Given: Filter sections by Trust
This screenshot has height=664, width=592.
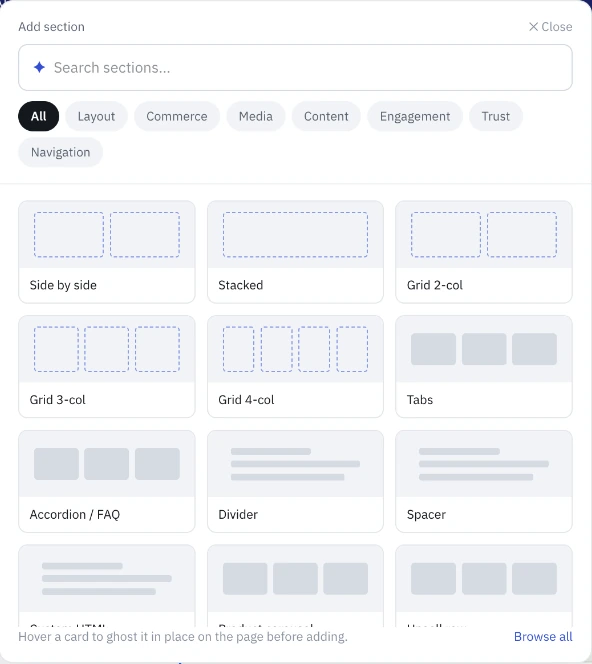Looking at the screenshot, I should point(495,116).
